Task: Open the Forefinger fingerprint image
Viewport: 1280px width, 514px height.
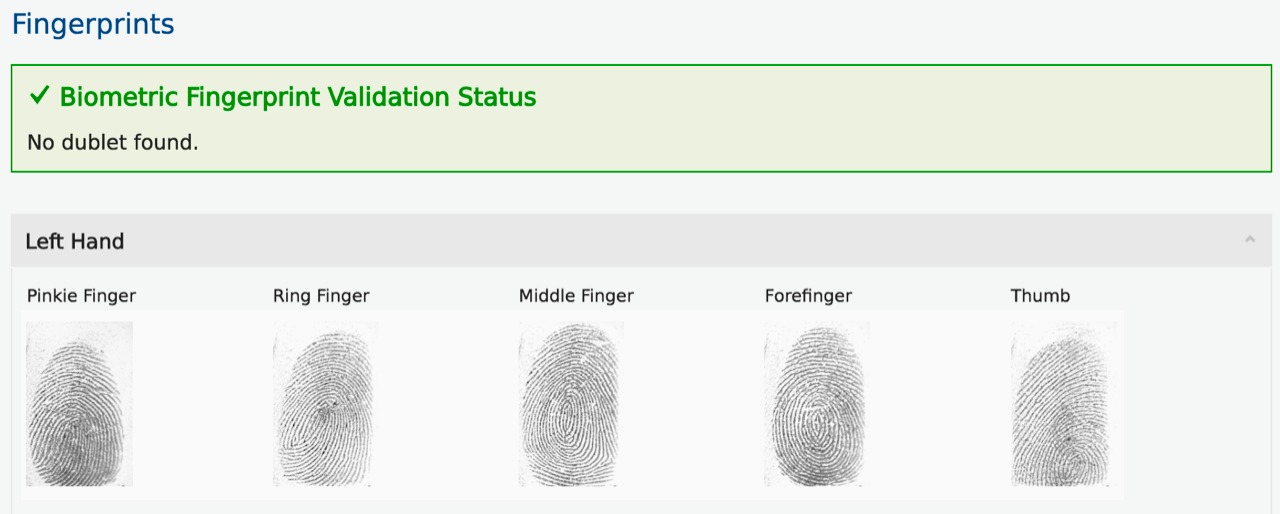Action: 817,404
